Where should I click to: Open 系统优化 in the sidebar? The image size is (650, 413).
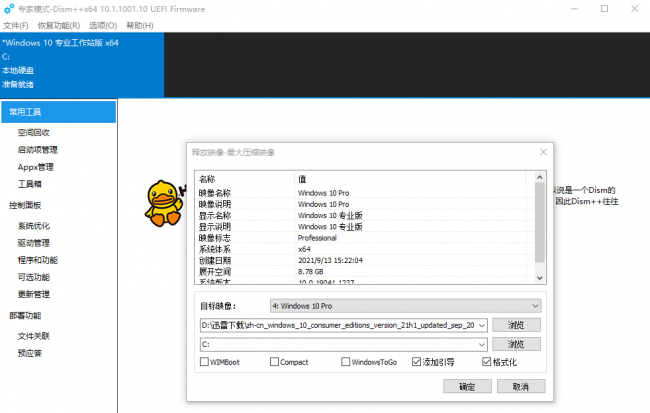tap(34, 226)
